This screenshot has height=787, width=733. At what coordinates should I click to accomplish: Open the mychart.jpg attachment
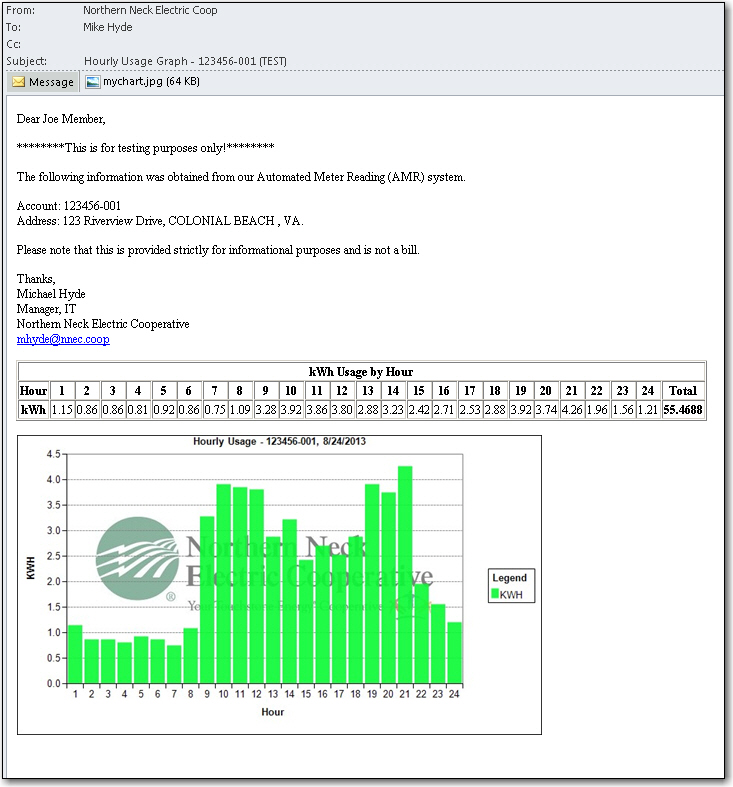[150, 82]
